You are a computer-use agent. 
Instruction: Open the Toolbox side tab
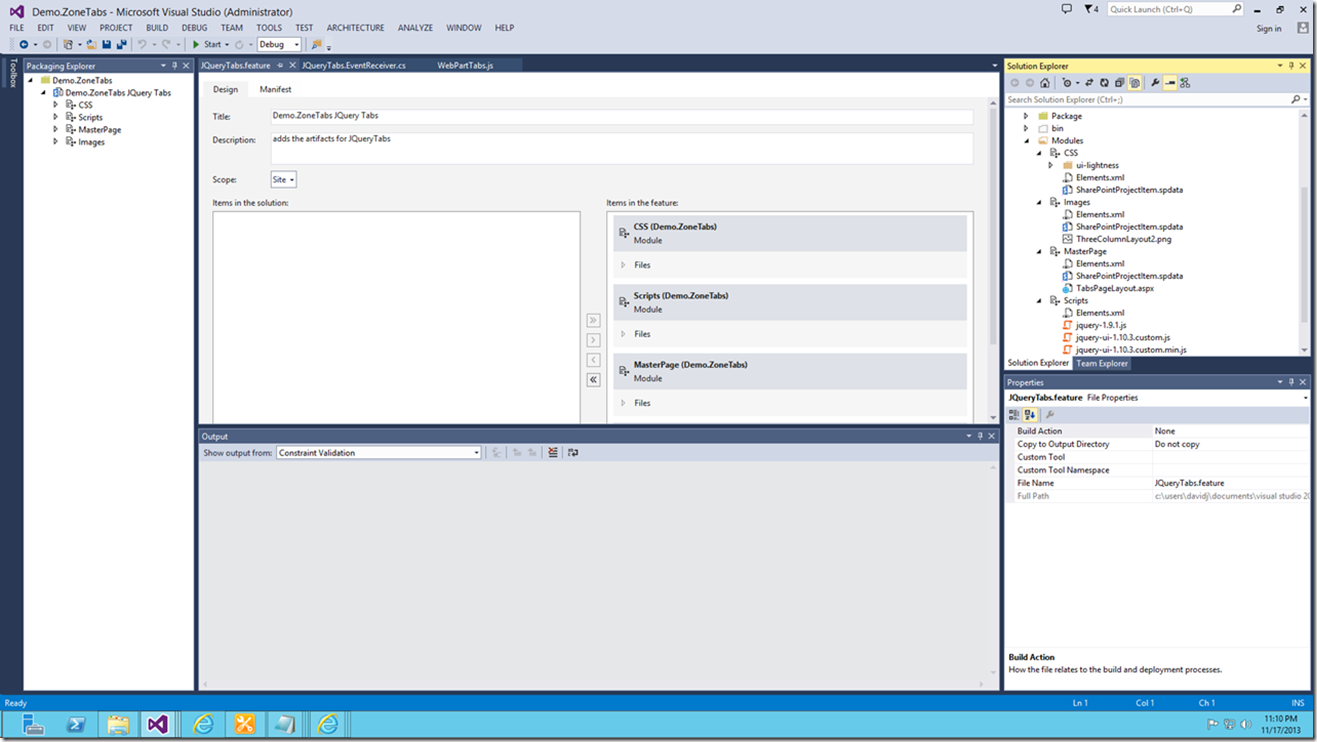12,73
